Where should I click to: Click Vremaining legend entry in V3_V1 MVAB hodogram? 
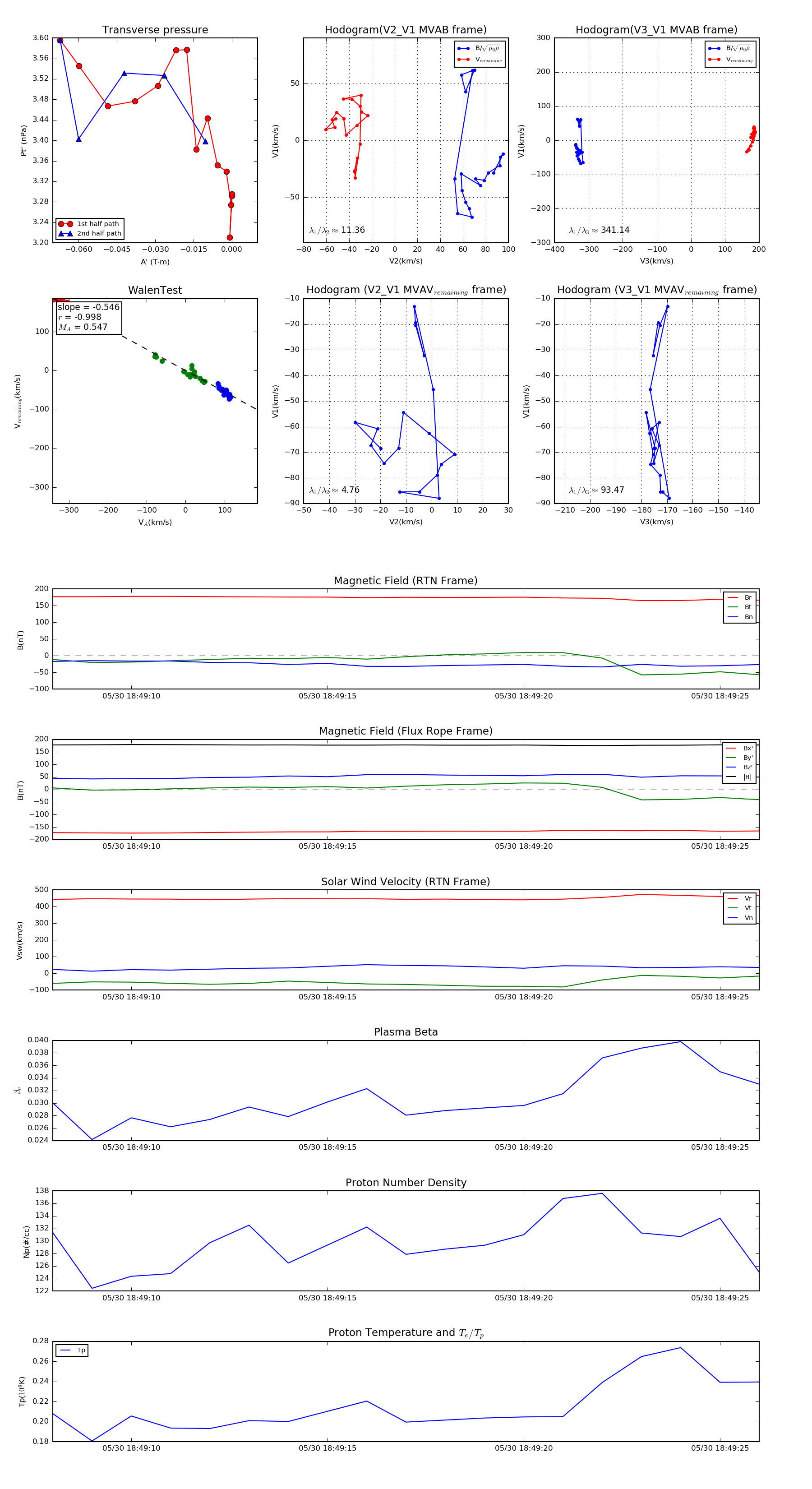coord(730,59)
